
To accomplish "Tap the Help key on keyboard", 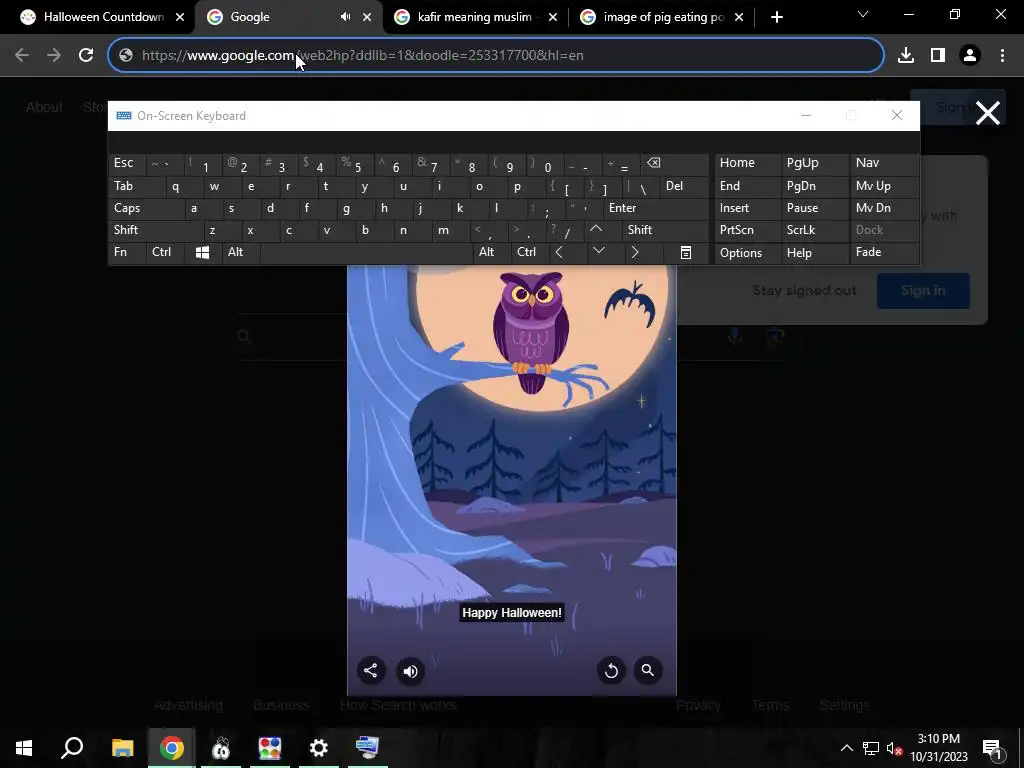I will tap(814, 253).
